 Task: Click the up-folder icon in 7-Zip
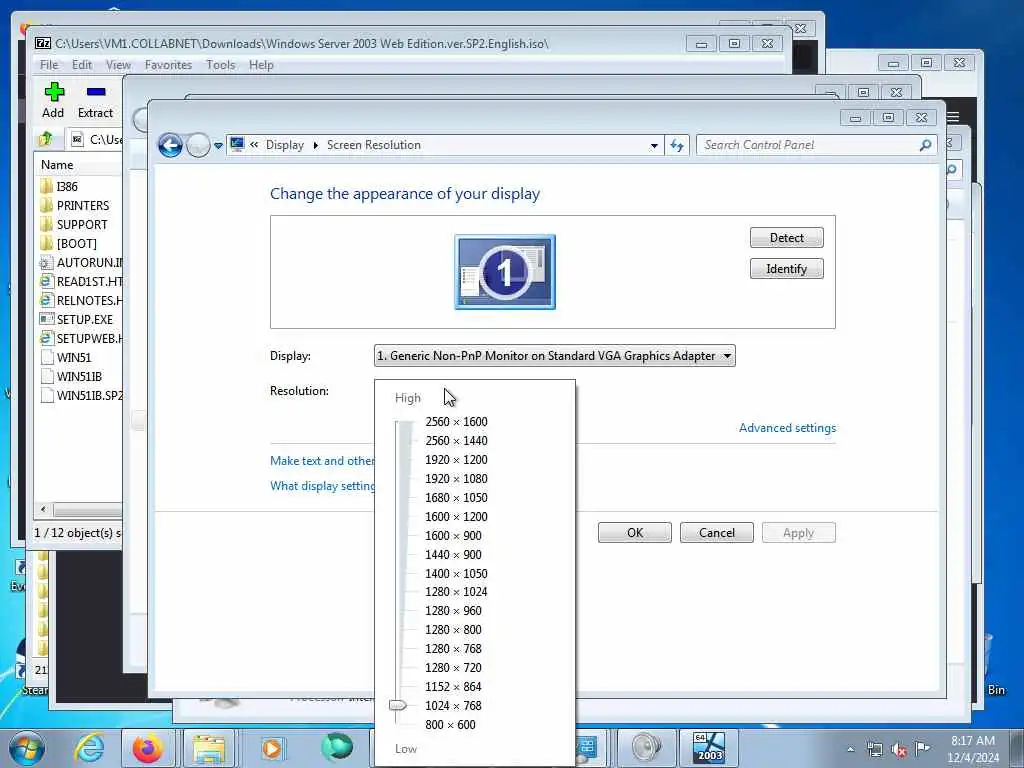(46, 139)
